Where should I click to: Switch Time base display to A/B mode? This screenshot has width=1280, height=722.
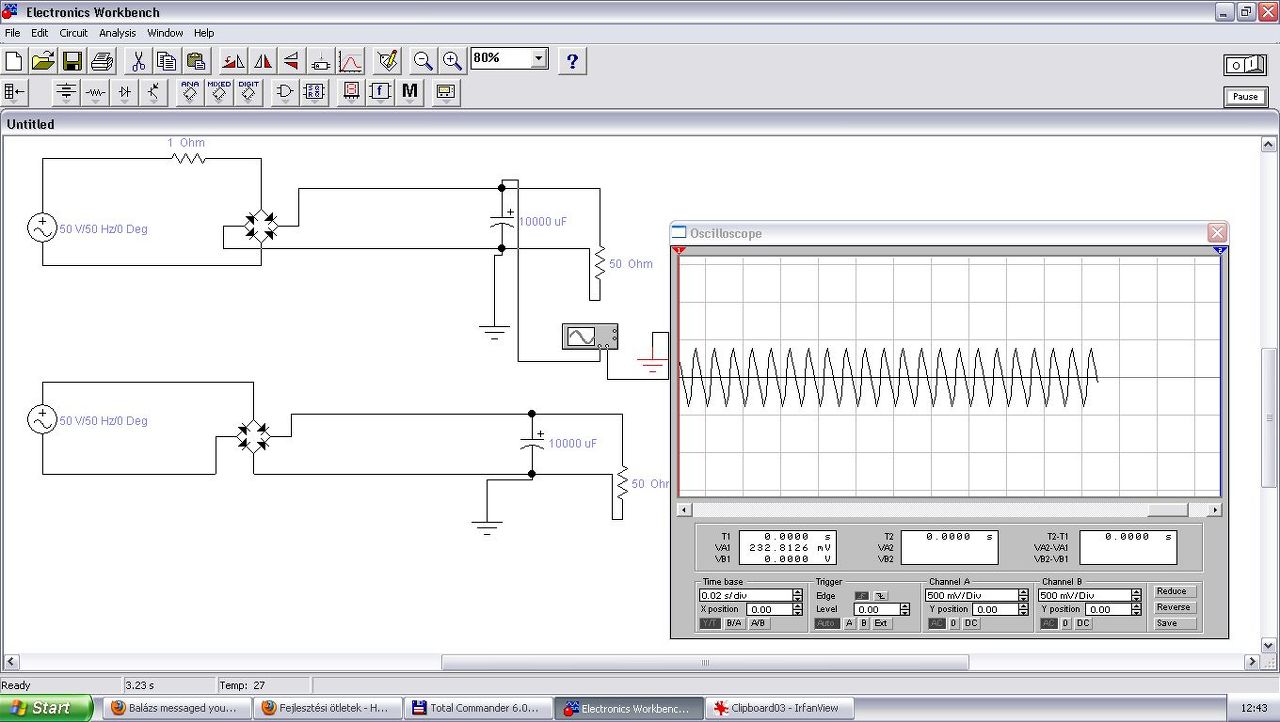(x=758, y=623)
